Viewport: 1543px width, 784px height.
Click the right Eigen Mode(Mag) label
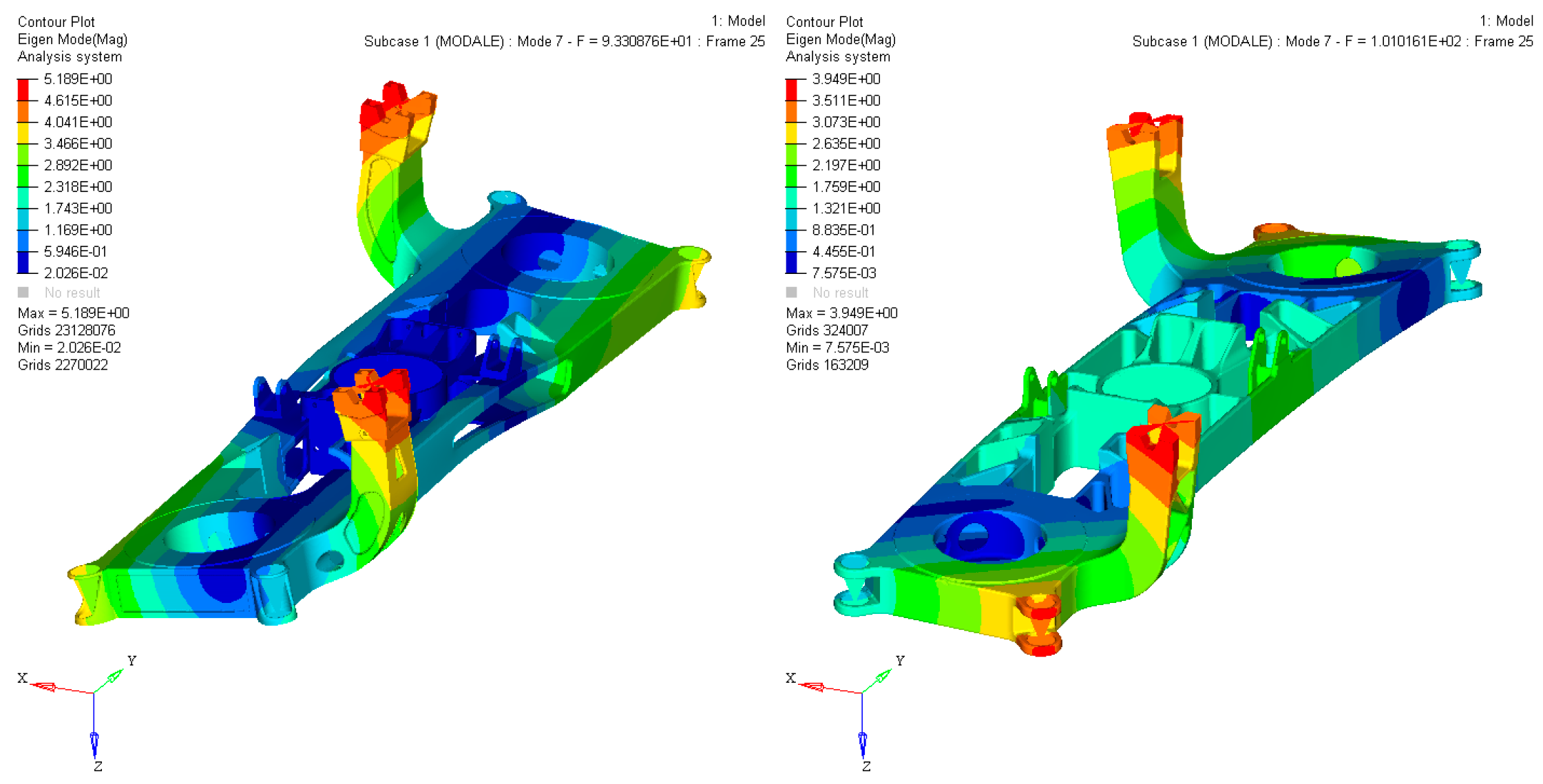[x=841, y=39]
